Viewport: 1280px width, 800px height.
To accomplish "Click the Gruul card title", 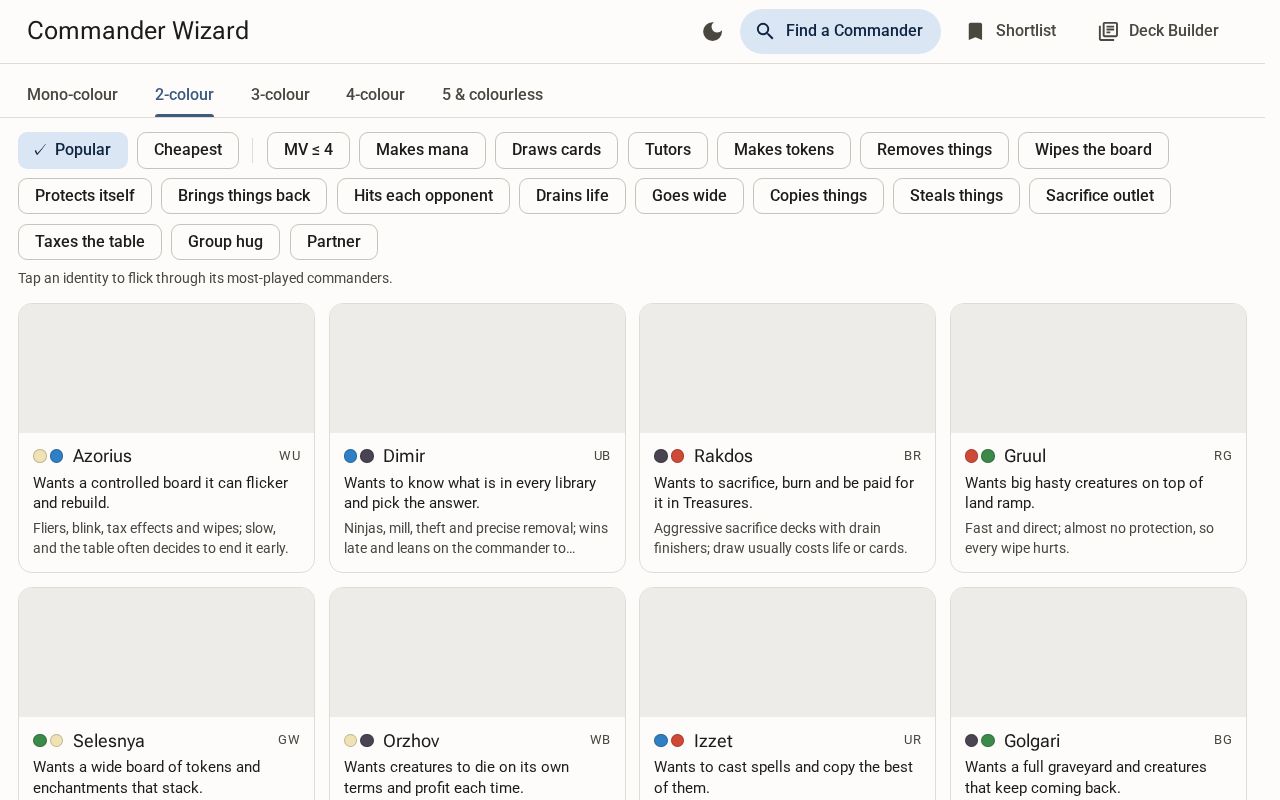I will (1025, 456).
